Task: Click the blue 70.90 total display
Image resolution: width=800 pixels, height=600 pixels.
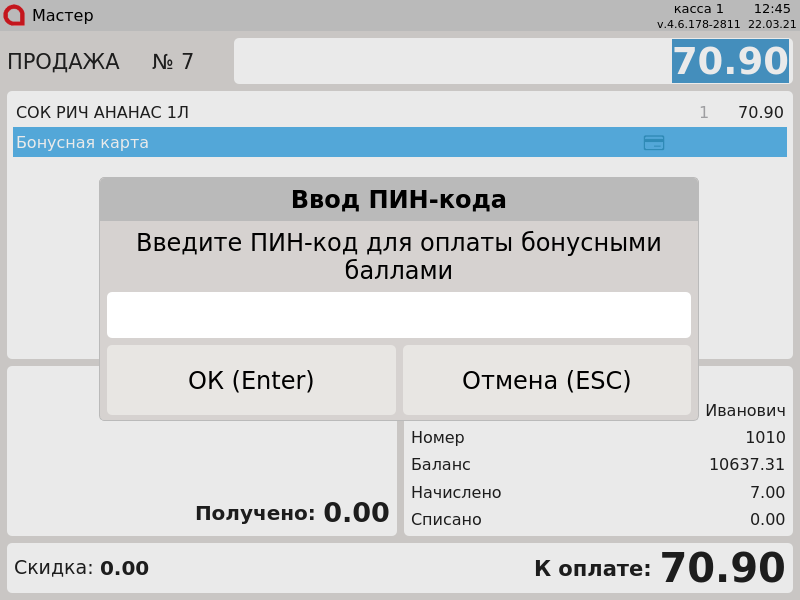Action: tap(730, 62)
